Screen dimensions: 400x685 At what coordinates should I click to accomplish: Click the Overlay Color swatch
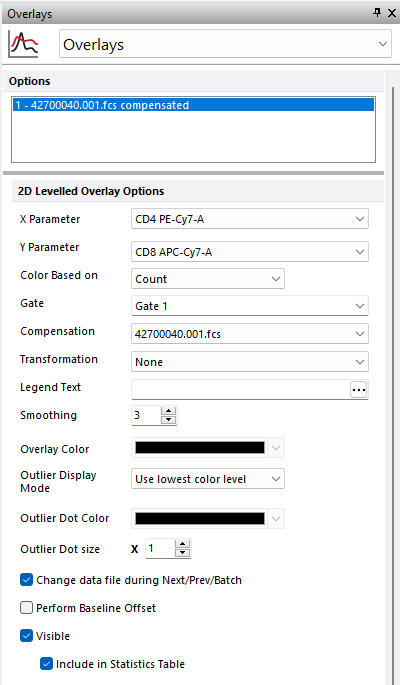[200, 447]
